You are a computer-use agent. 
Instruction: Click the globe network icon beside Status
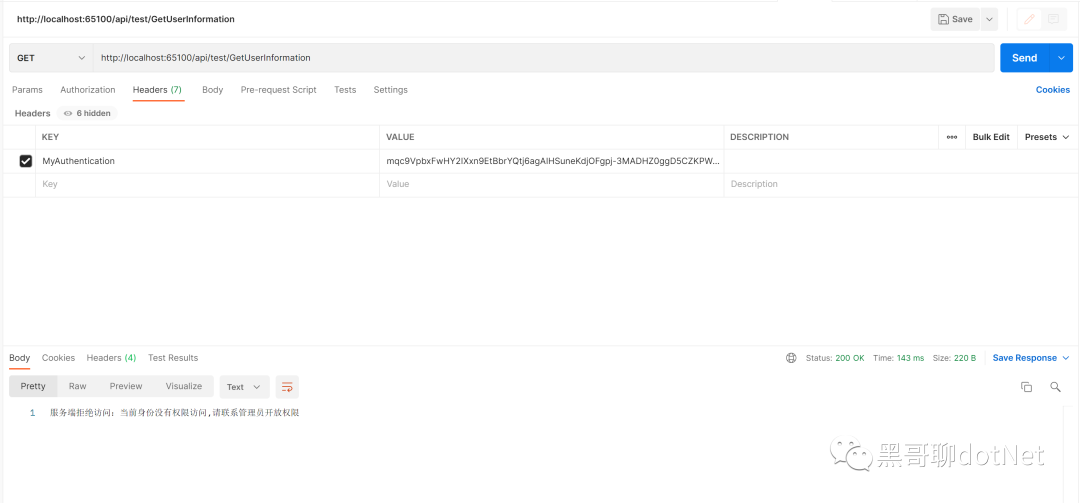coord(791,358)
